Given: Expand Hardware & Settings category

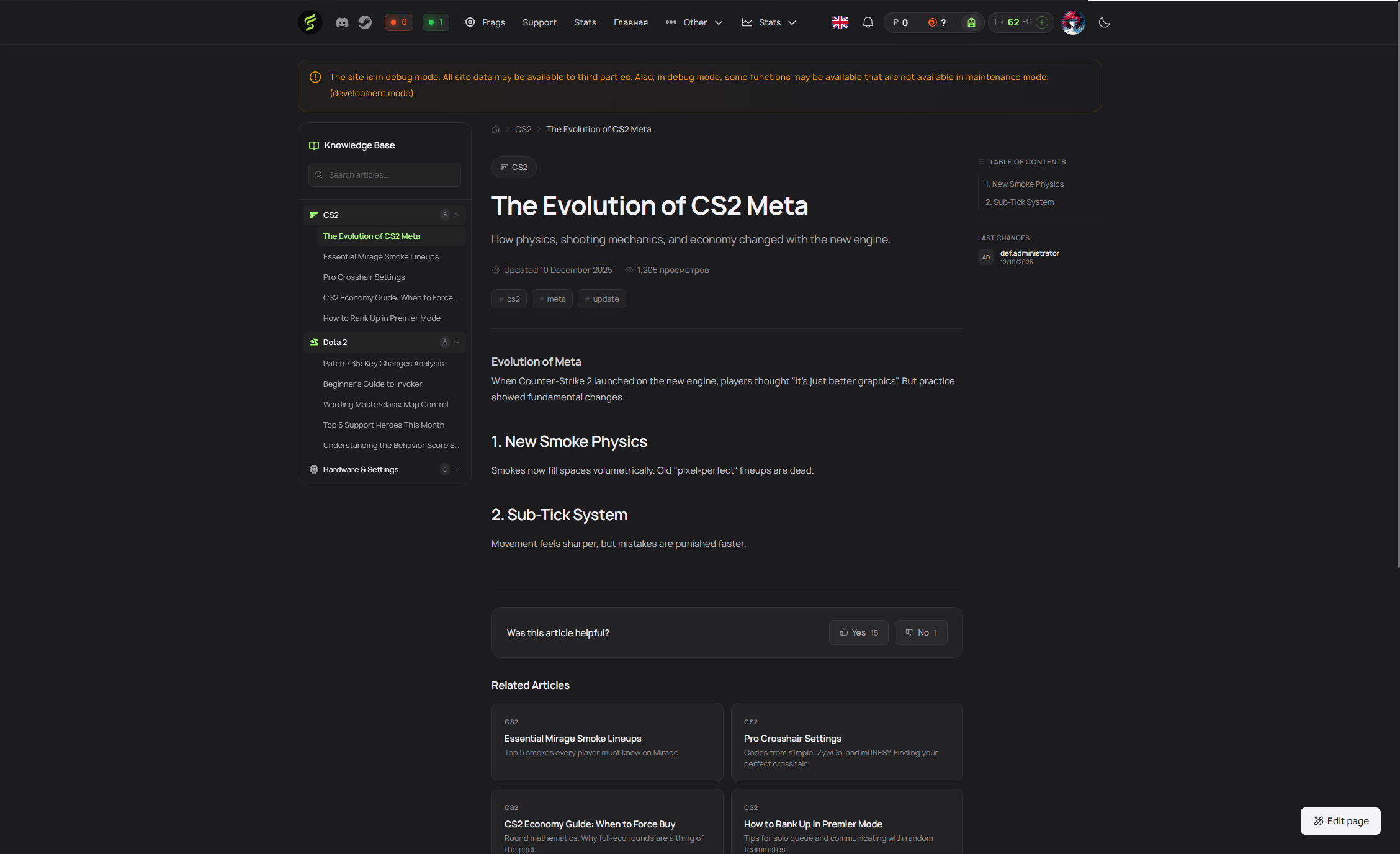Looking at the screenshot, I should tap(456, 469).
